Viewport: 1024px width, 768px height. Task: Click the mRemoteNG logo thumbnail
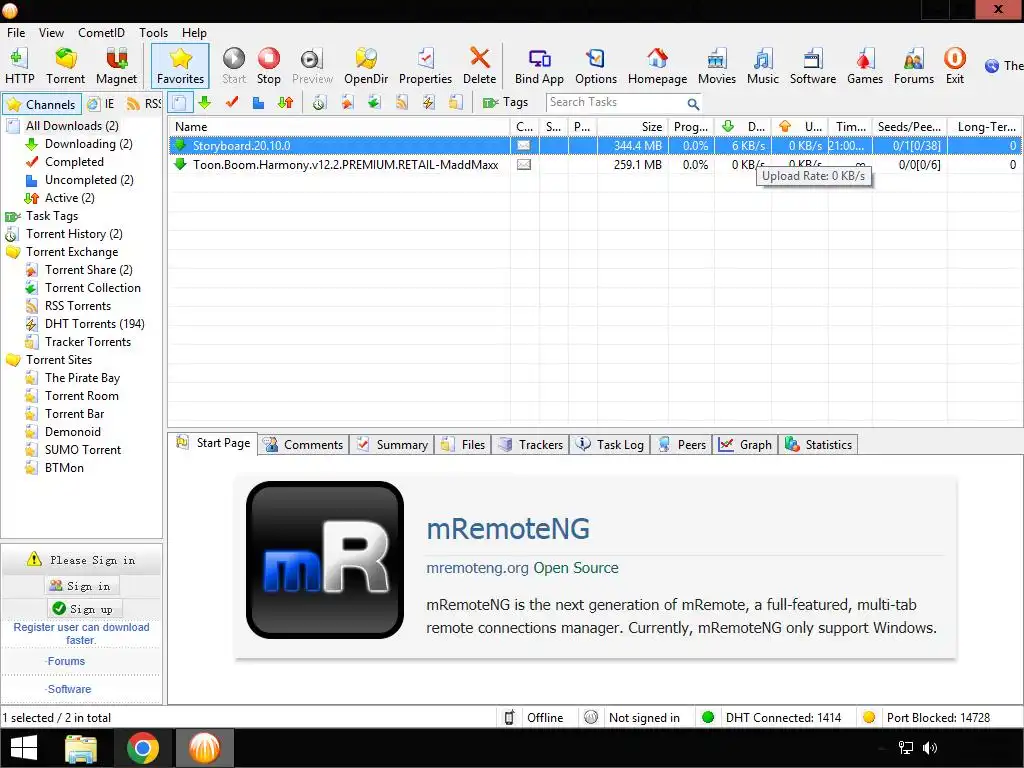(325, 560)
